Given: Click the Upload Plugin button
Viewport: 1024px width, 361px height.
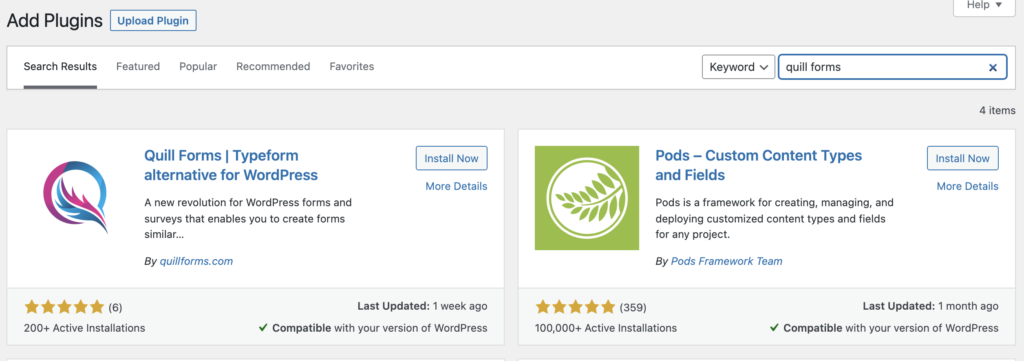Looking at the screenshot, I should tap(153, 20).
